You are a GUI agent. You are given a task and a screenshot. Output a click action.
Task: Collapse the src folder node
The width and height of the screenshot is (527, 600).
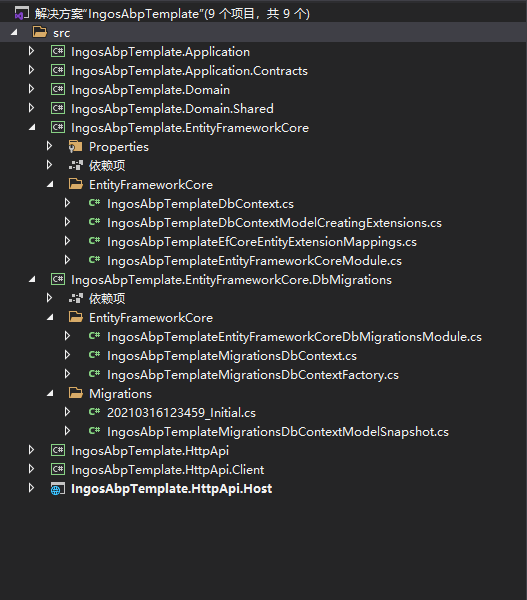[14, 33]
